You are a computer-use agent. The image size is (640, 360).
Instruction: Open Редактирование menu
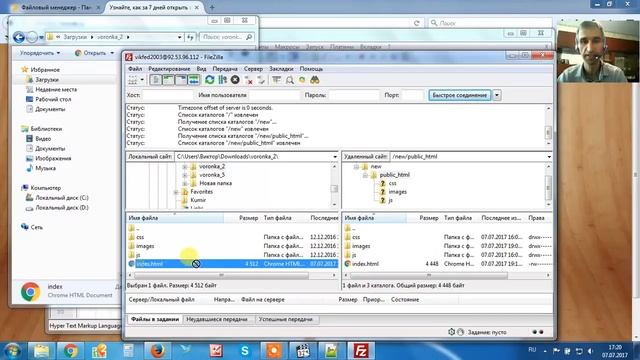[169, 69]
